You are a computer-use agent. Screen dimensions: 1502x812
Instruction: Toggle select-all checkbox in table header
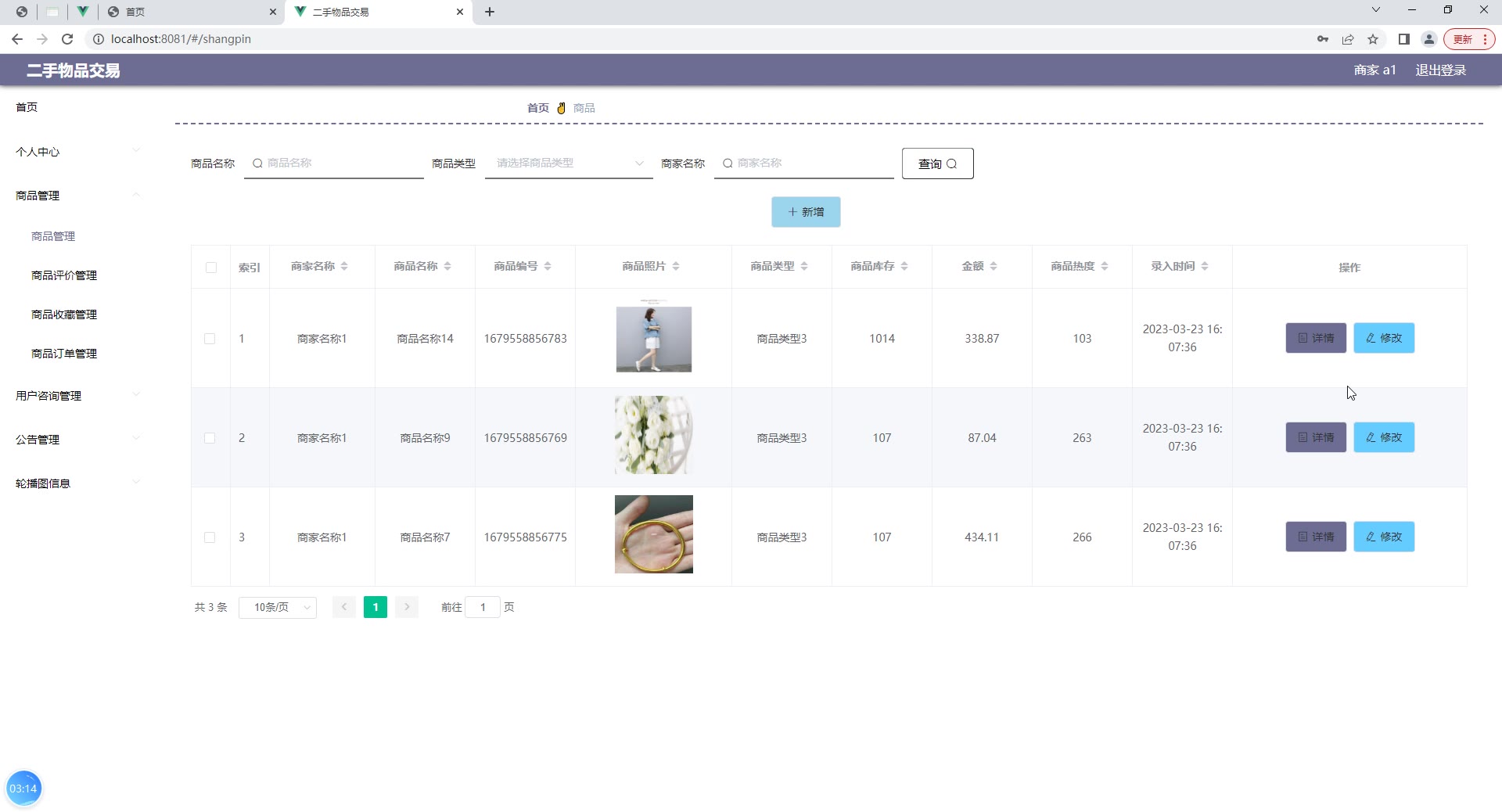click(211, 268)
